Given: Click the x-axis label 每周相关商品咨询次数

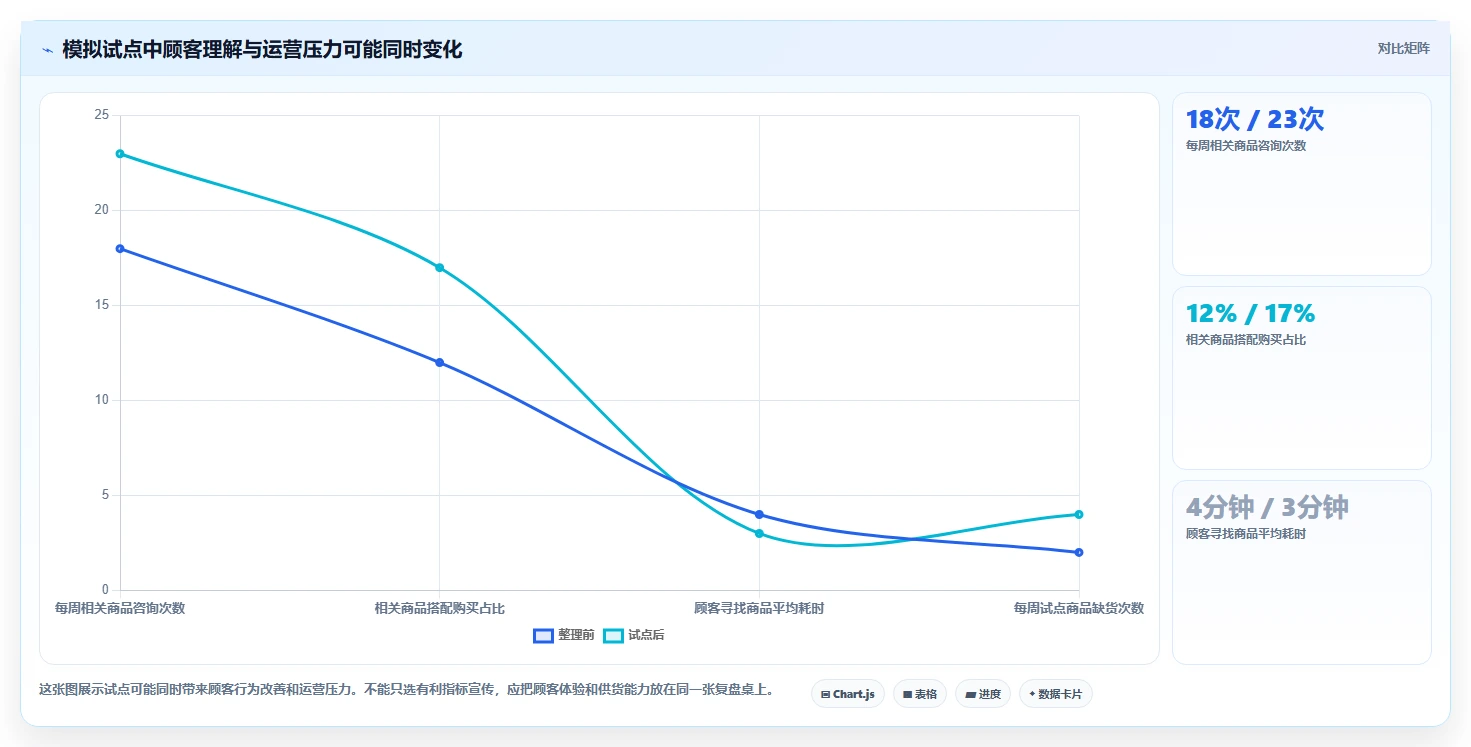Looking at the screenshot, I should 120,608.
